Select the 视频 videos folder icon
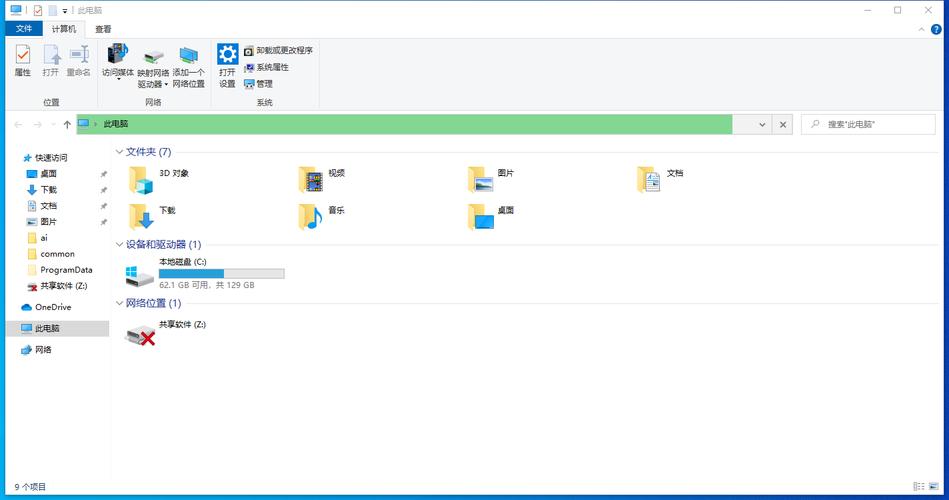This screenshot has width=949, height=500. point(310,180)
